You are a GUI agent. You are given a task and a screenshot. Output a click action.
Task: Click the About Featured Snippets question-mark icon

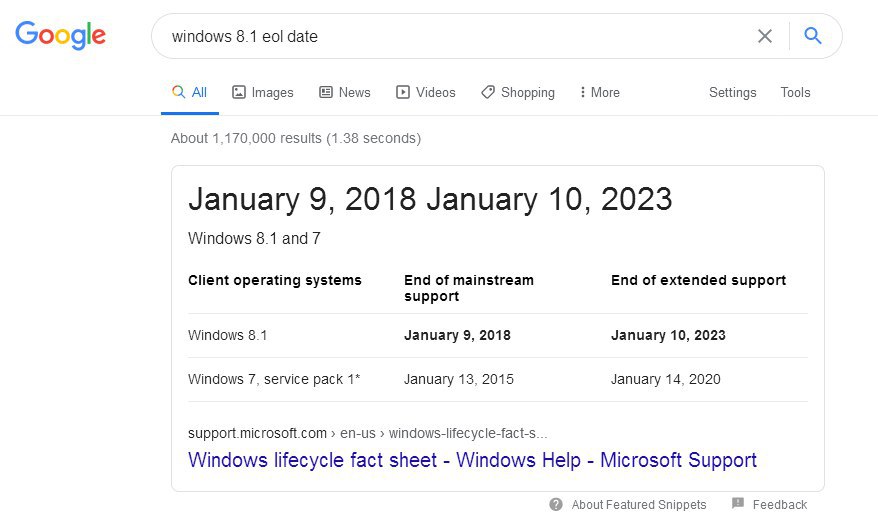(x=556, y=504)
